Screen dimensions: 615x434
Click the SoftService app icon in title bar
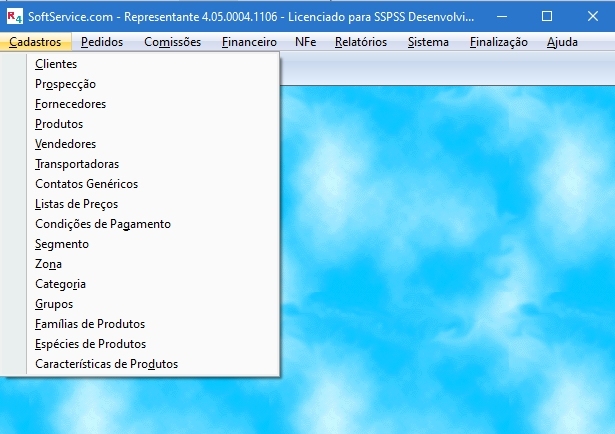tap(13, 16)
